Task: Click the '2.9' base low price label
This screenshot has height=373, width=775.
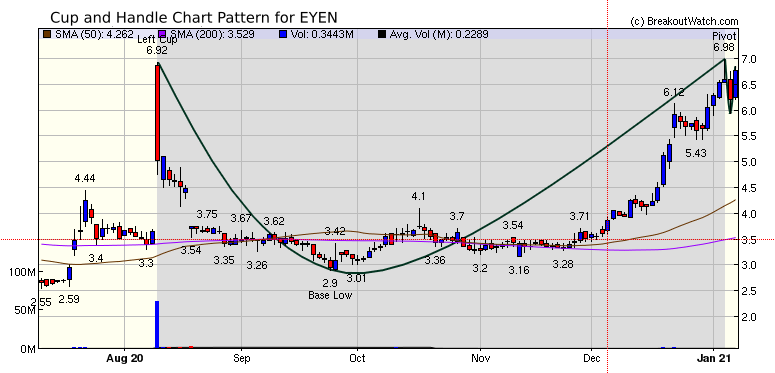Action: [x=330, y=284]
